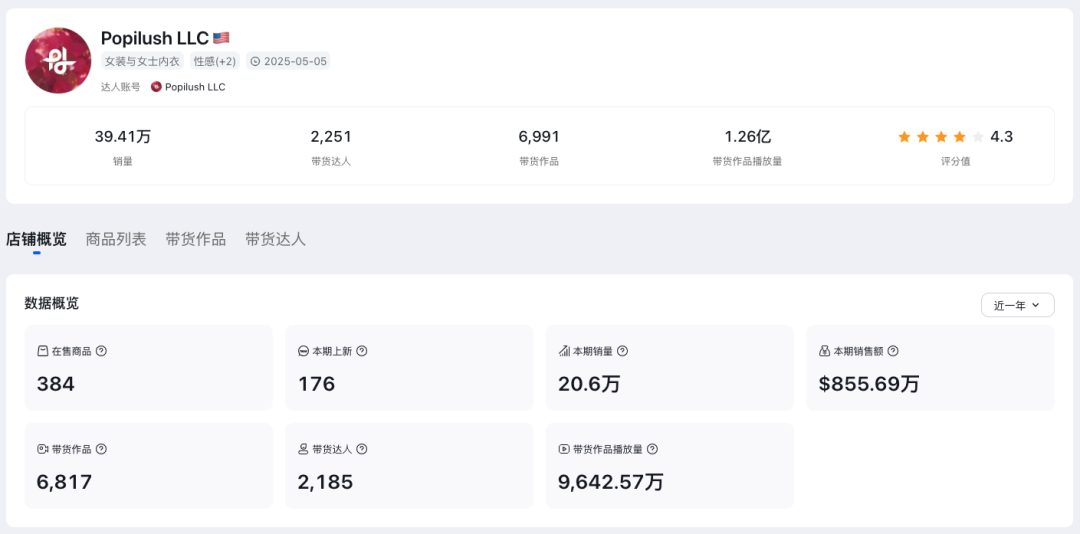
Task: Expand the 性感(+2) tag list
Action: coord(215,61)
